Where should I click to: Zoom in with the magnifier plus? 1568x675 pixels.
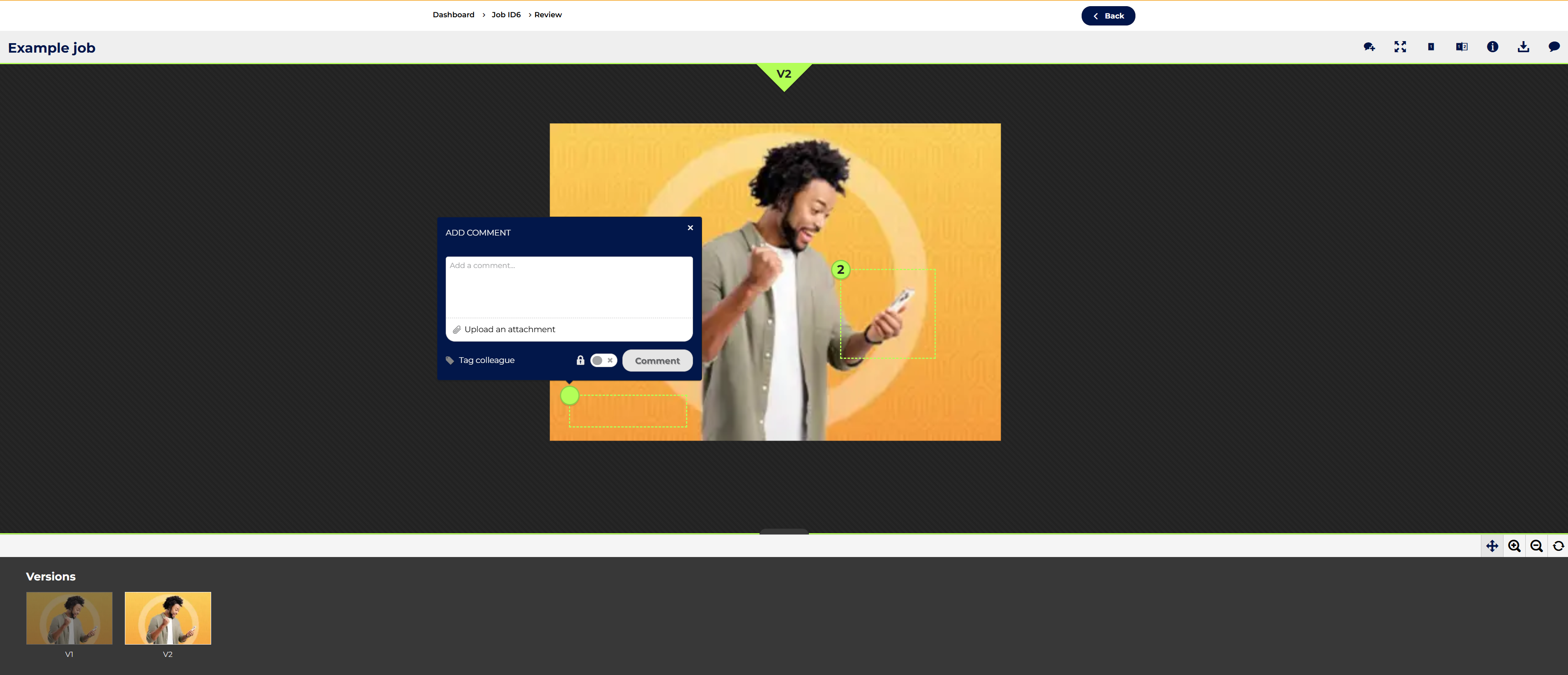click(1515, 546)
